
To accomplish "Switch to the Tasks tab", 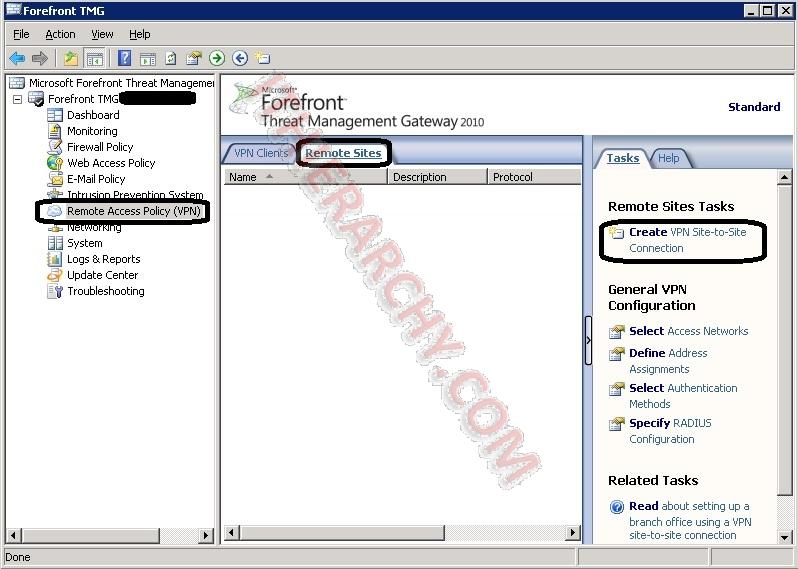I will pyautogui.click(x=622, y=158).
